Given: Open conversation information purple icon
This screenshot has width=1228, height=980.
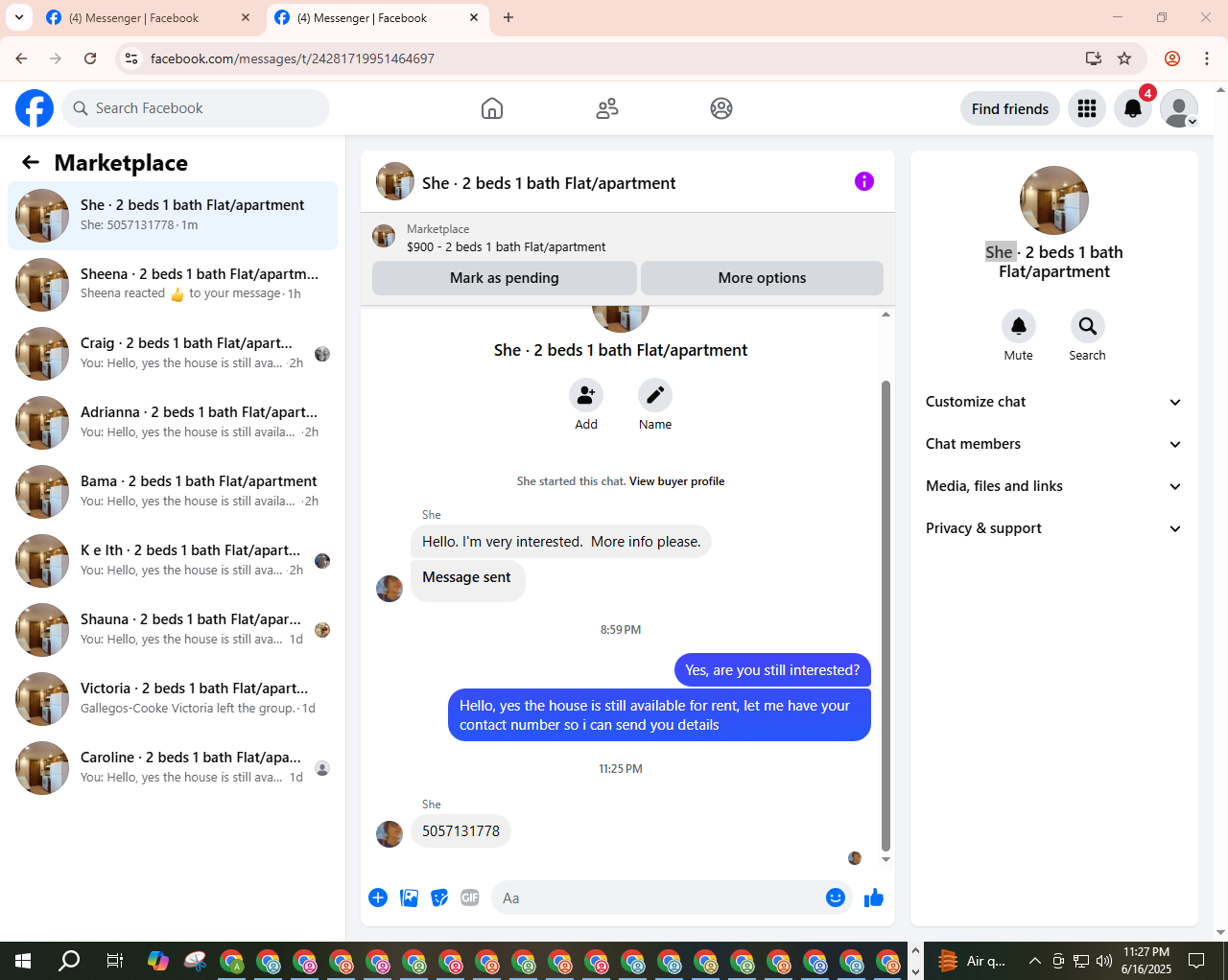Looking at the screenshot, I should click(864, 181).
